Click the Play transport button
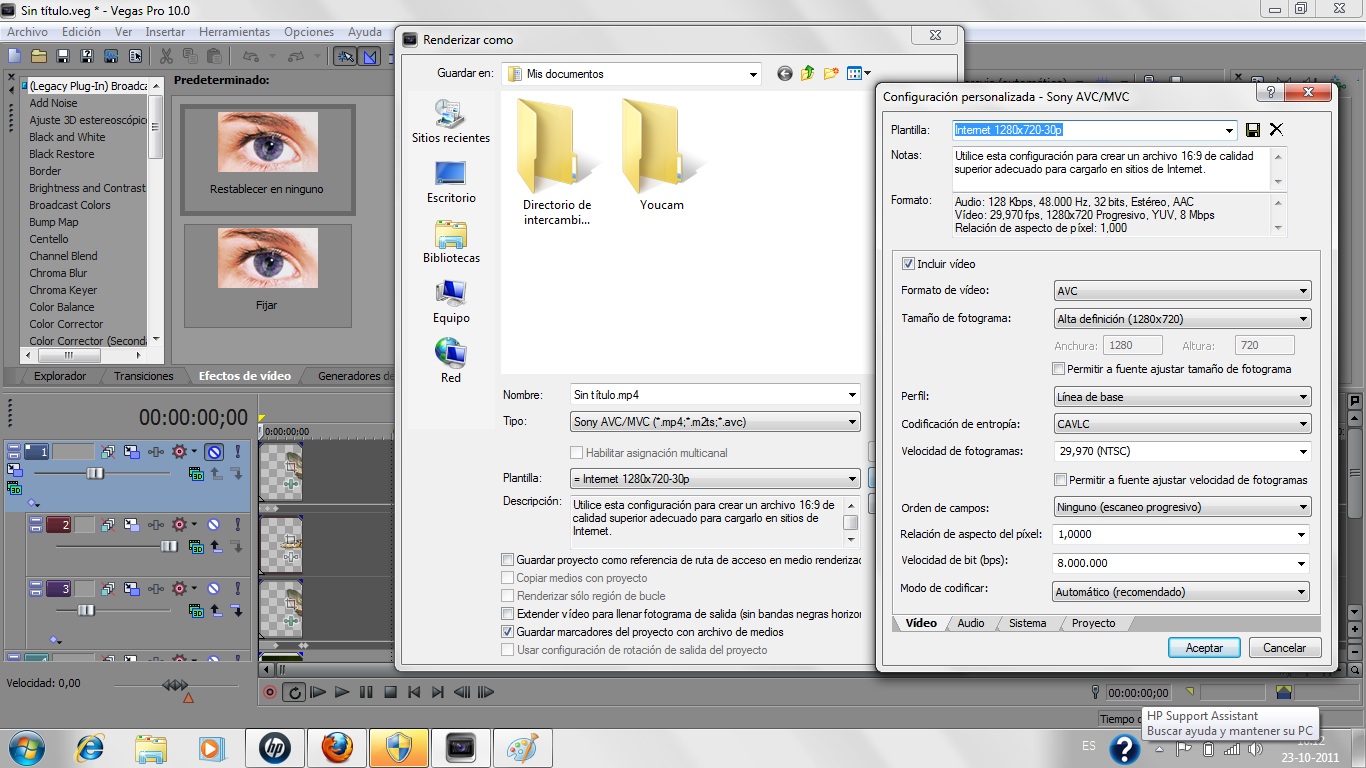The width and height of the screenshot is (1366, 768). click(x=342, y=692)
